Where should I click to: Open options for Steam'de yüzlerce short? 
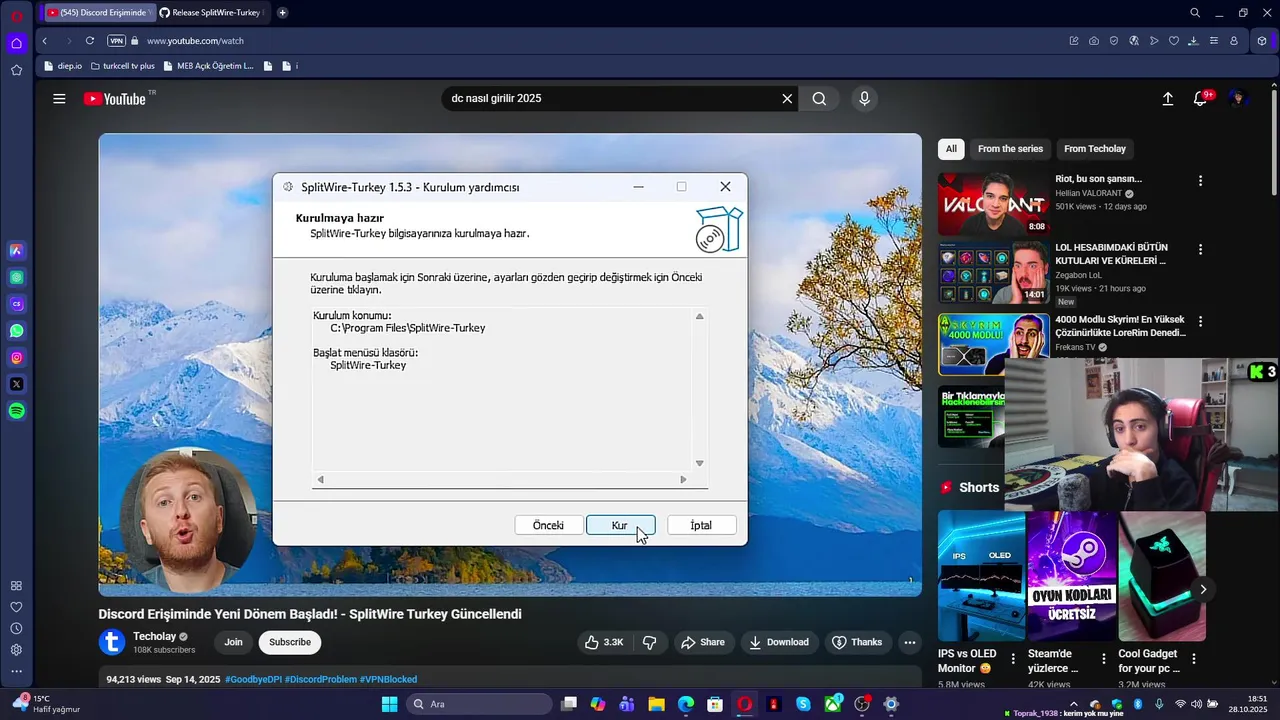coord(1104,659)
